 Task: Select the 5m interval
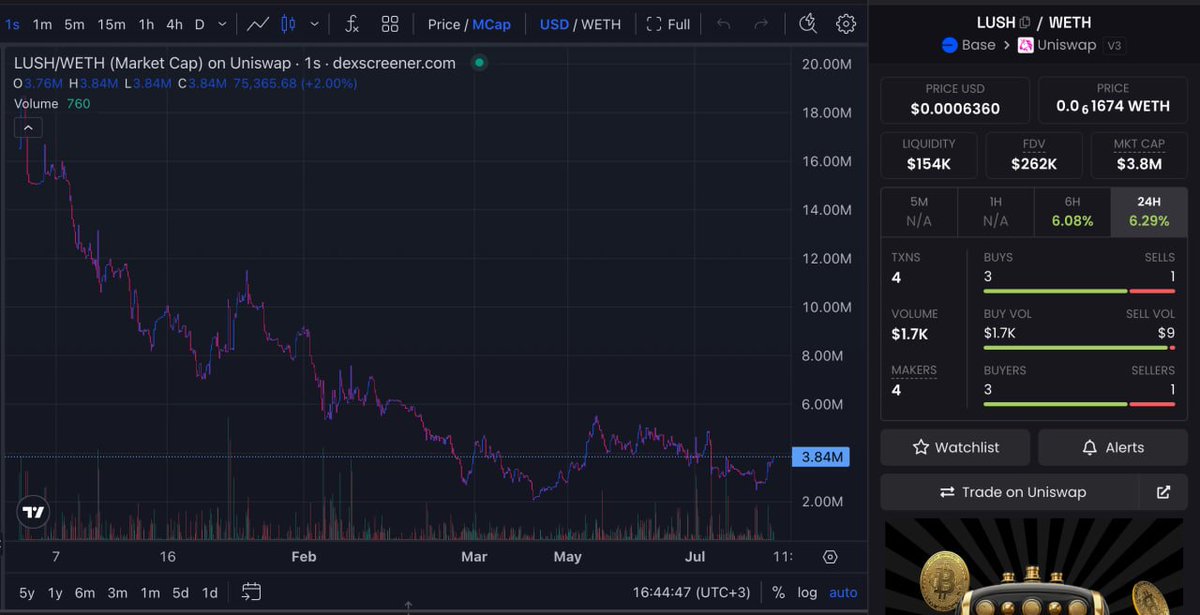click(74, 24)
